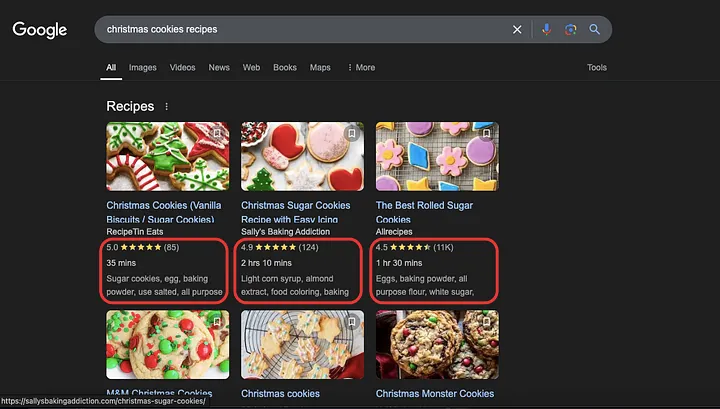
Task: Click the 35 mins cook time
Action: [x=121, y=263]
